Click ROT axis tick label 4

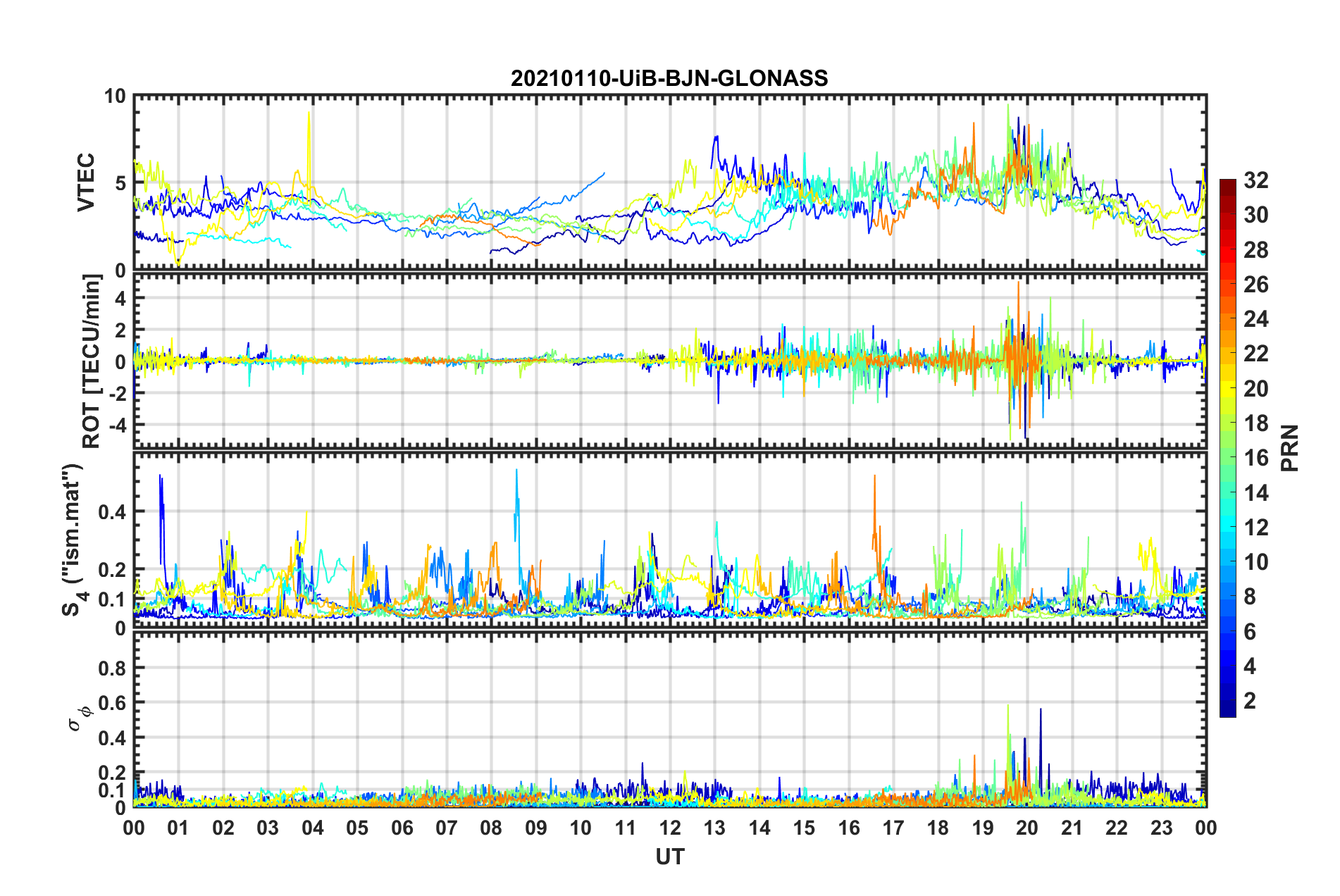120,299
